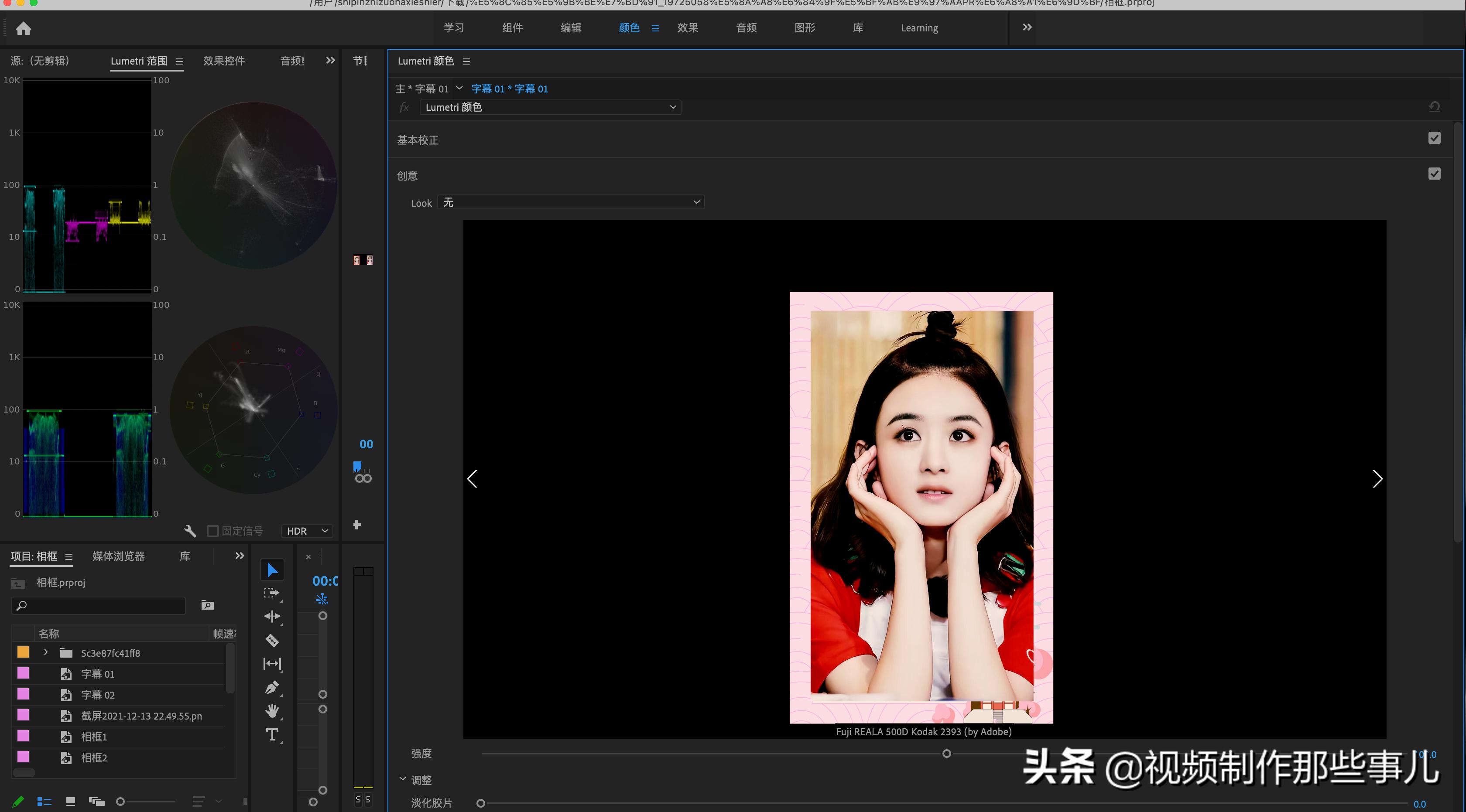Enable the 固定信号 checkbox
The image size is (1466, 812).
tap(213, 531)
